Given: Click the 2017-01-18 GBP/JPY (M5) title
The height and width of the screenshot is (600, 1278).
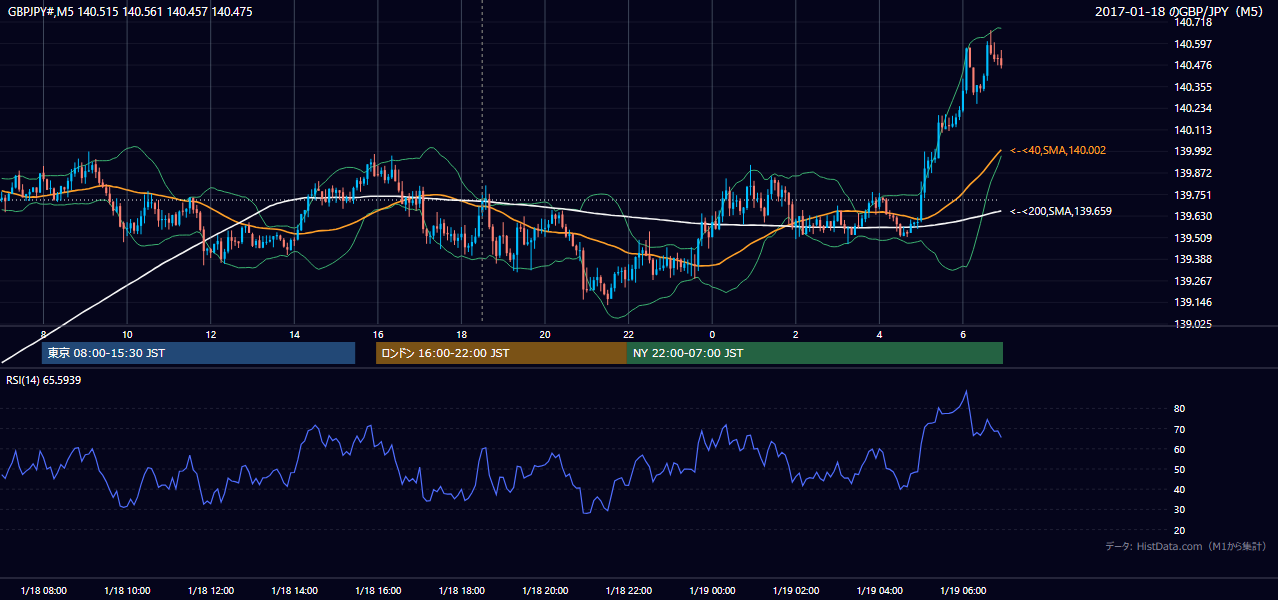Looking at the screenshot, I should pyautogui.click(x=1181, y=11).
